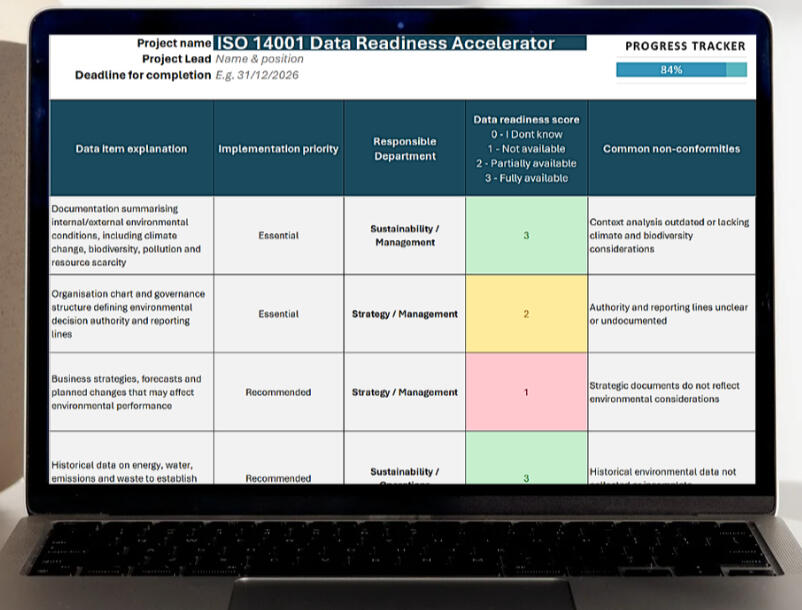Select the 'Project Lead' label
Viewport: 802px width, 610px height.
click(x=176, y=59)
